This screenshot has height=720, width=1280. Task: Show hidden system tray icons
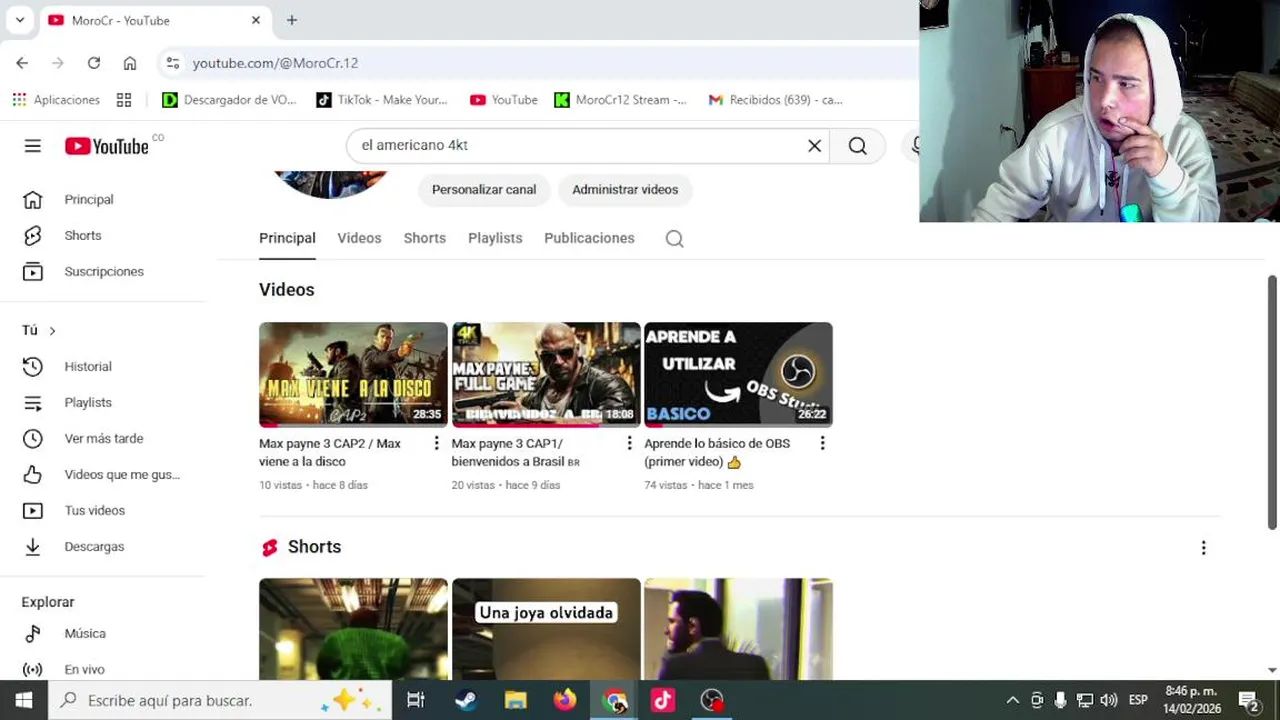[1012, 700]
